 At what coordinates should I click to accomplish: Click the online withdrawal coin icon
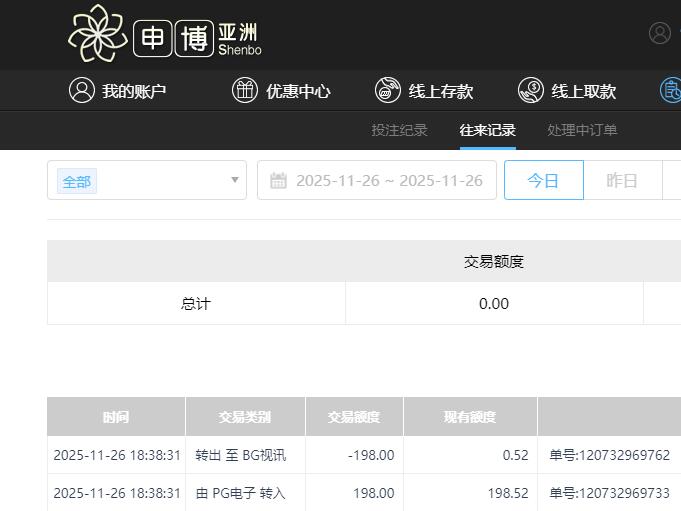[x=530, y=90]
